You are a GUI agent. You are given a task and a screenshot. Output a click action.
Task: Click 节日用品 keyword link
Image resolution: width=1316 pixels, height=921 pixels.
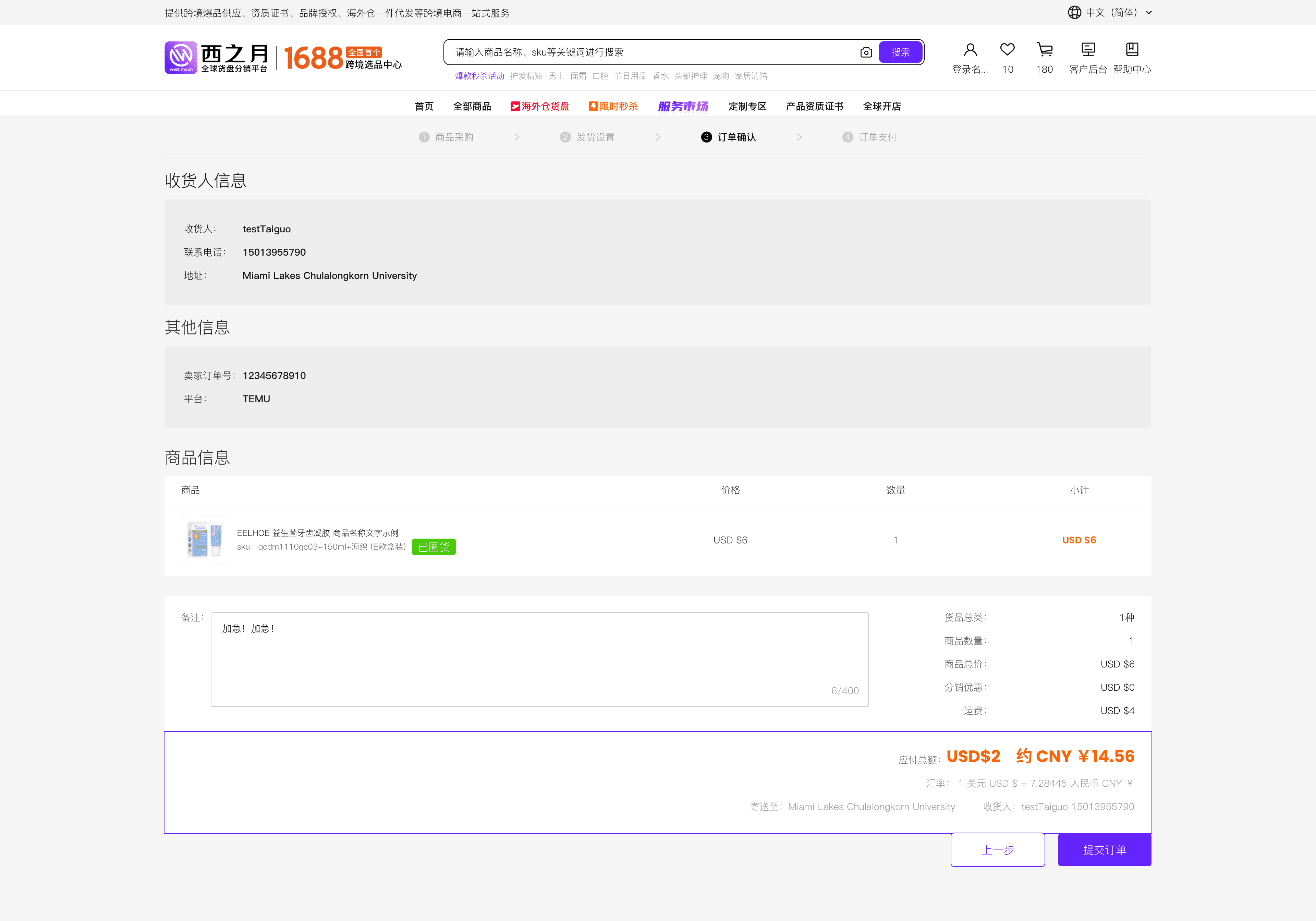click(x=630, y=76)
